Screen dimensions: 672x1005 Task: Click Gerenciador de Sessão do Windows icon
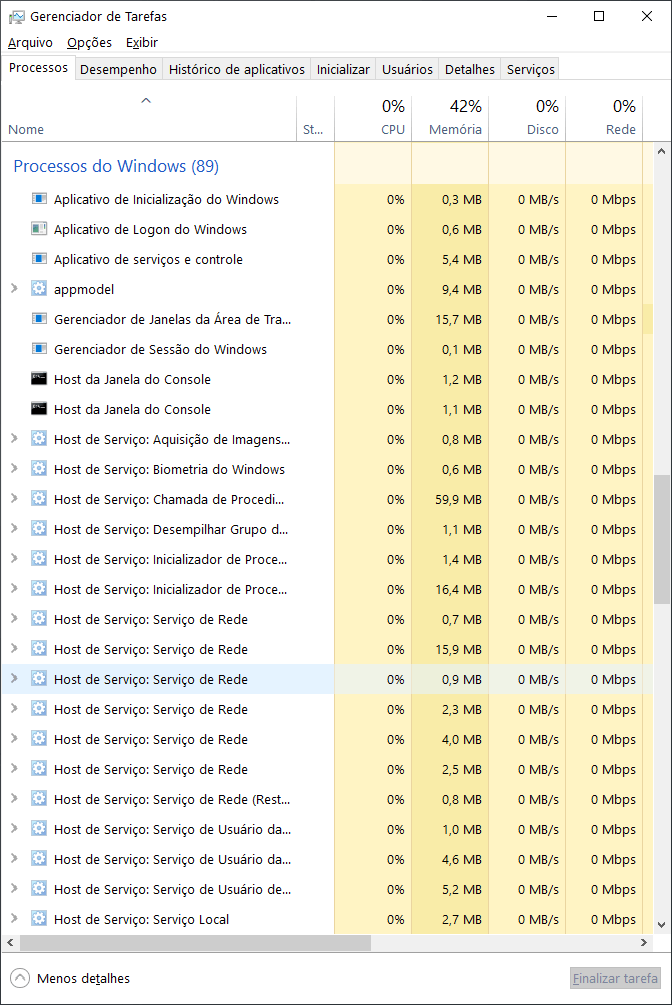39,349
